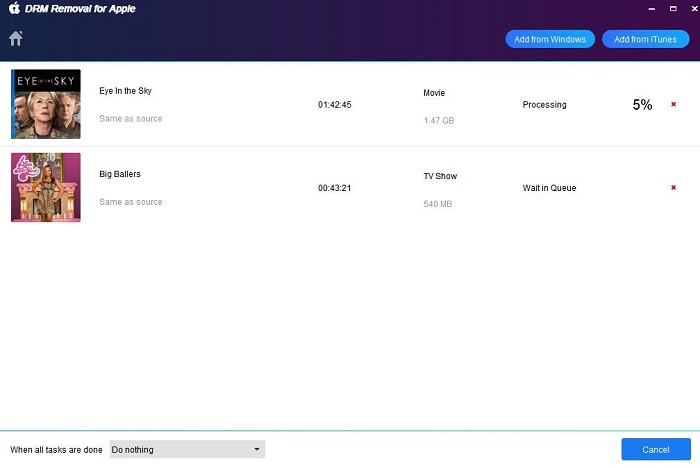Select the Big Ballers cover thumbnail
Viewport: 700px width, 468px height.
pyautogui.click(x=46, y=187)
